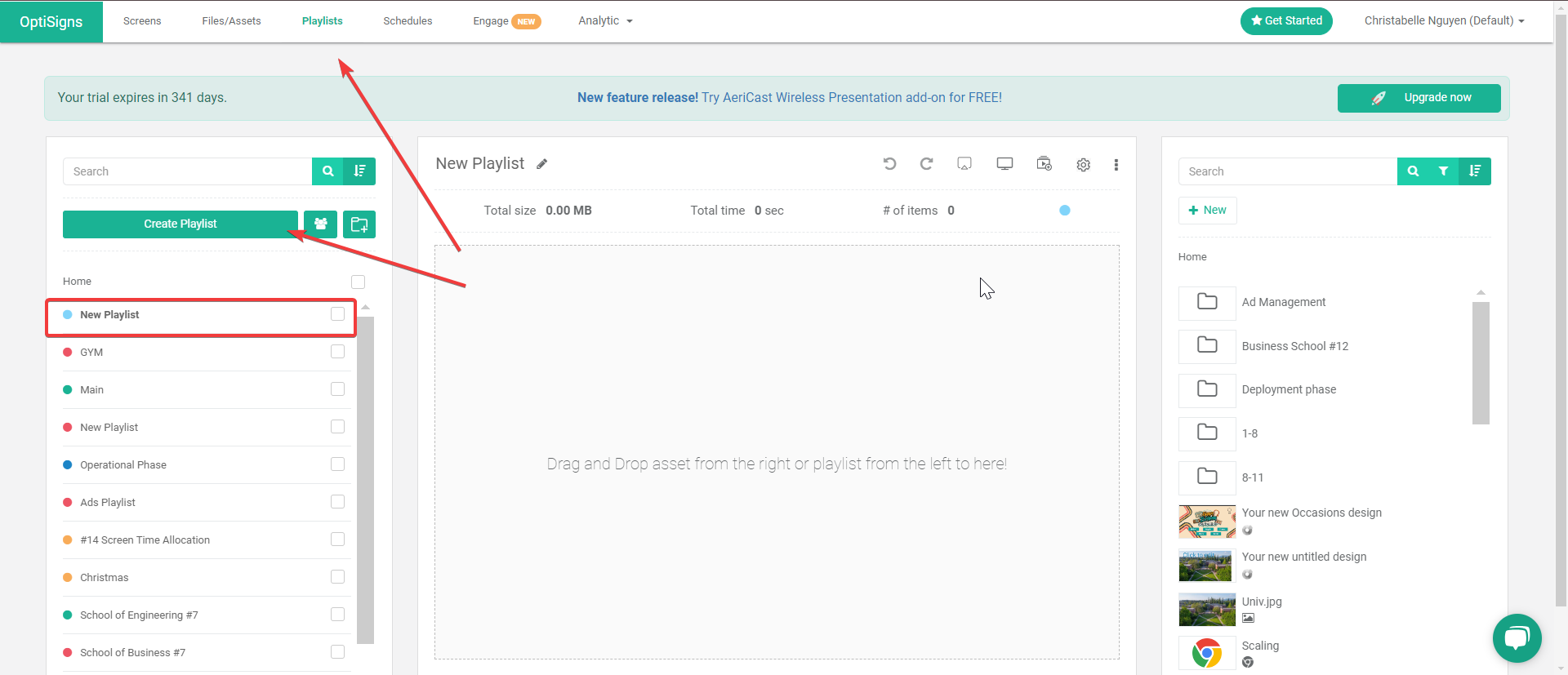The height and width of the screenshot is (675, 1568).
Task: Click the assets list scrollbar
Action: point(1481,363)
